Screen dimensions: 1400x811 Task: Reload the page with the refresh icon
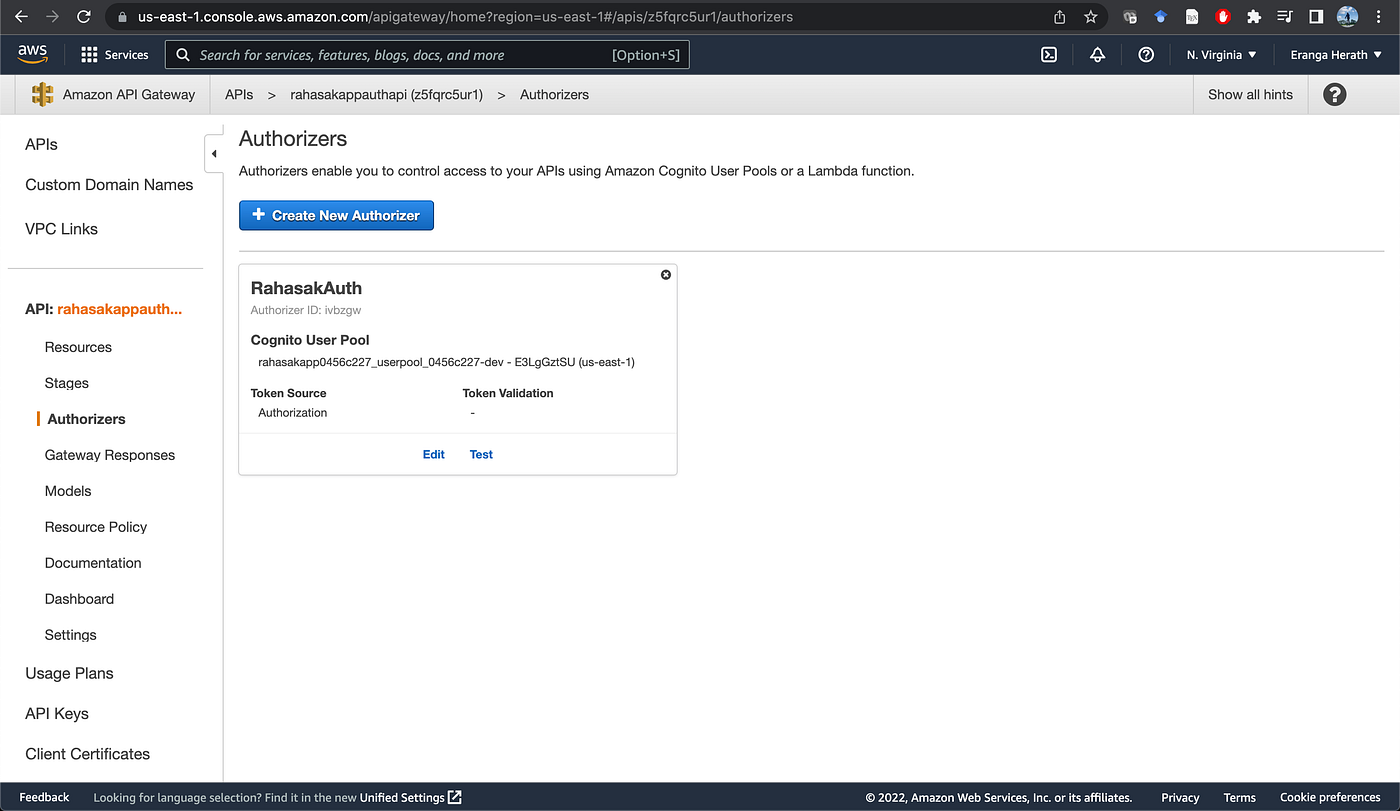83,17
